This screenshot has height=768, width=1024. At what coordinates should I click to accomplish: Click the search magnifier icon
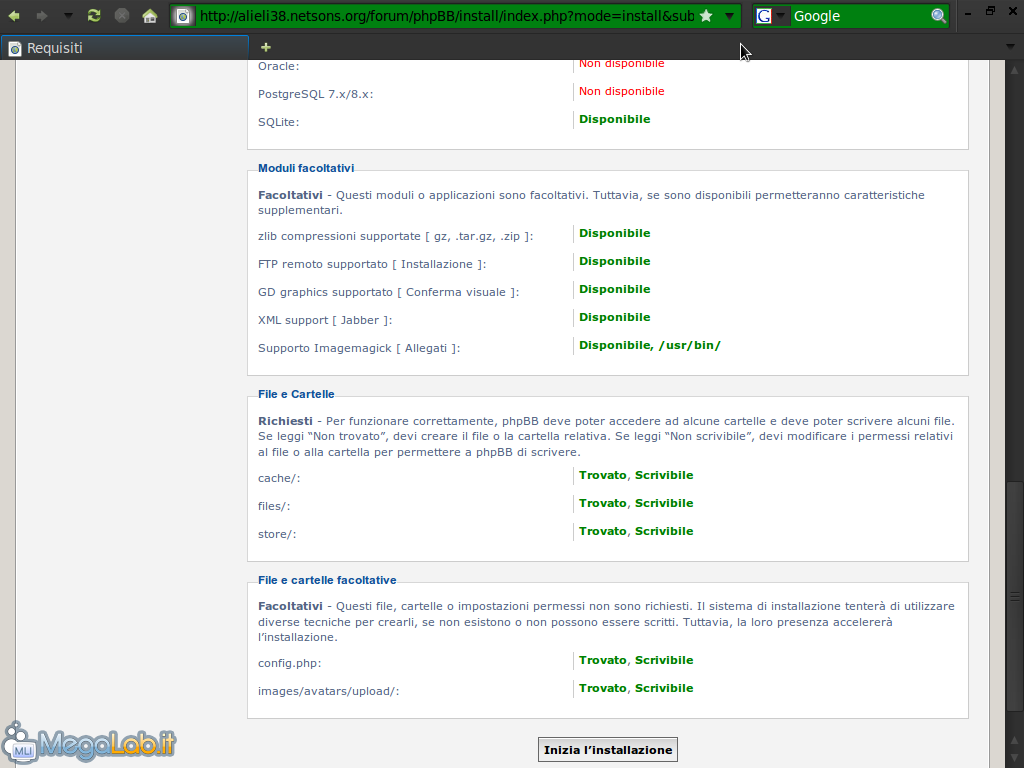pyautogui.click(x=938, y=16)
